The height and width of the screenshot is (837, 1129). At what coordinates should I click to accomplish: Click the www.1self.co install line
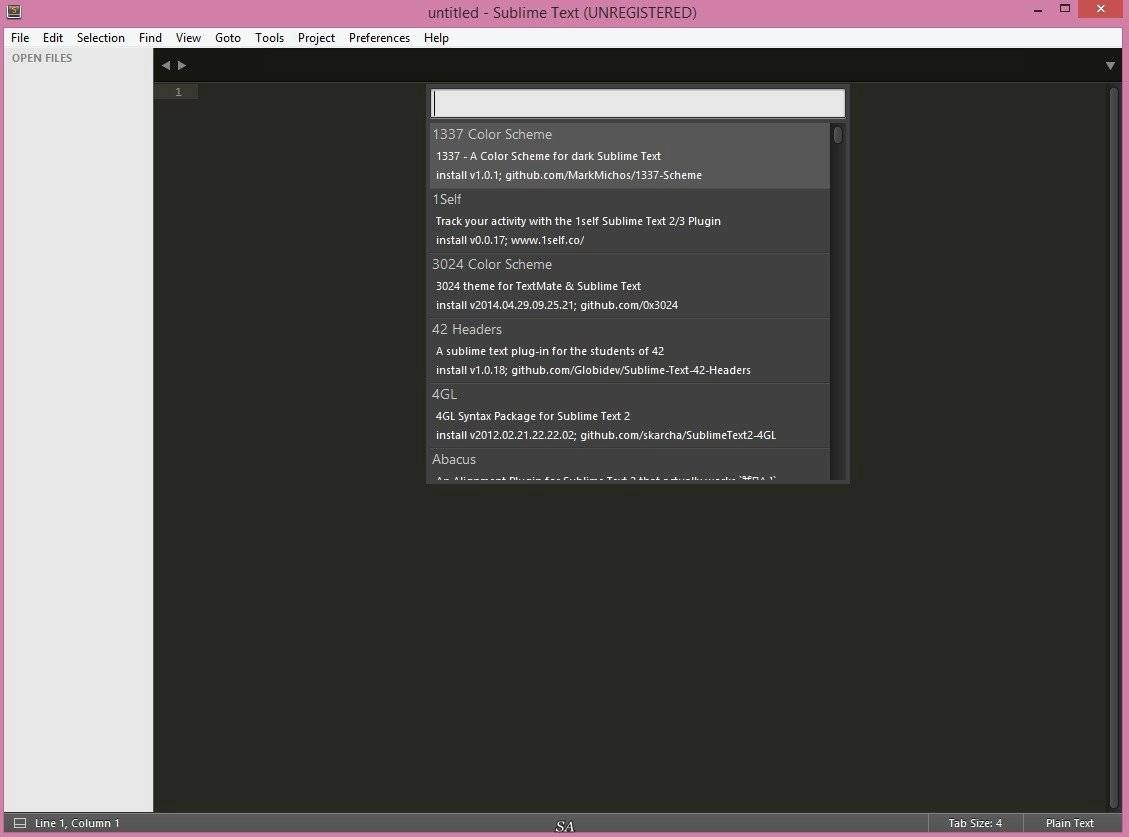tap(510, 240)
